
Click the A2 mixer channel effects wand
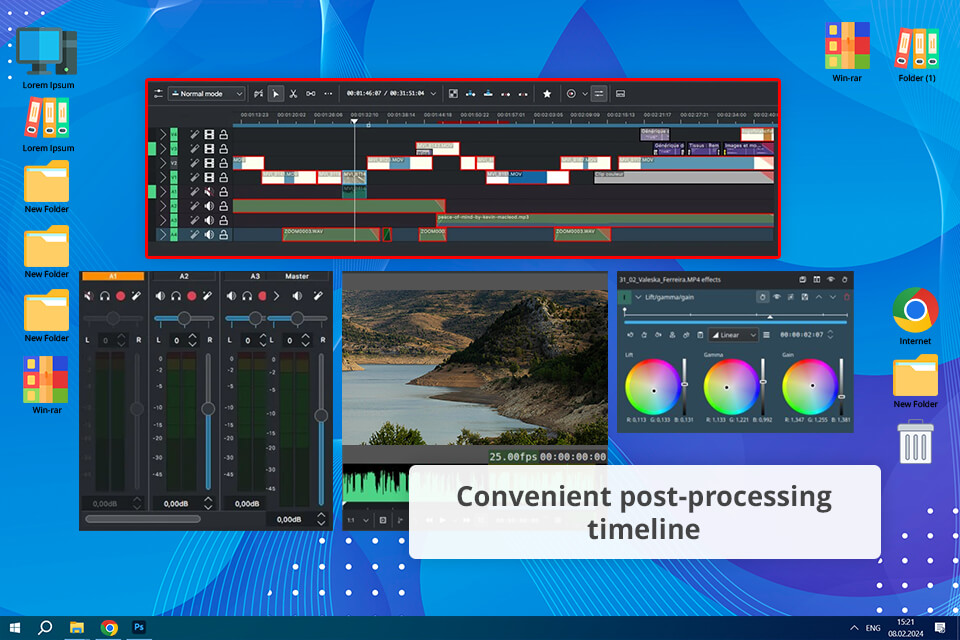pyautogui.click(x=208, y=296)
